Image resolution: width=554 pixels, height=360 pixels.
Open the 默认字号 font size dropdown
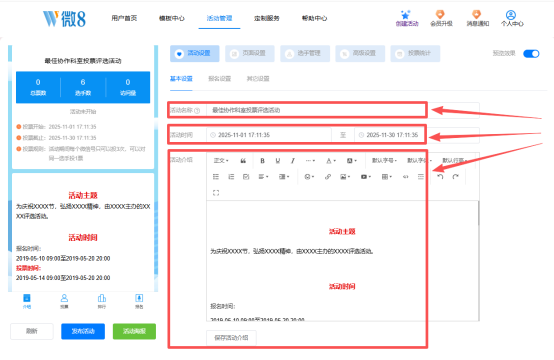[384, 161]
